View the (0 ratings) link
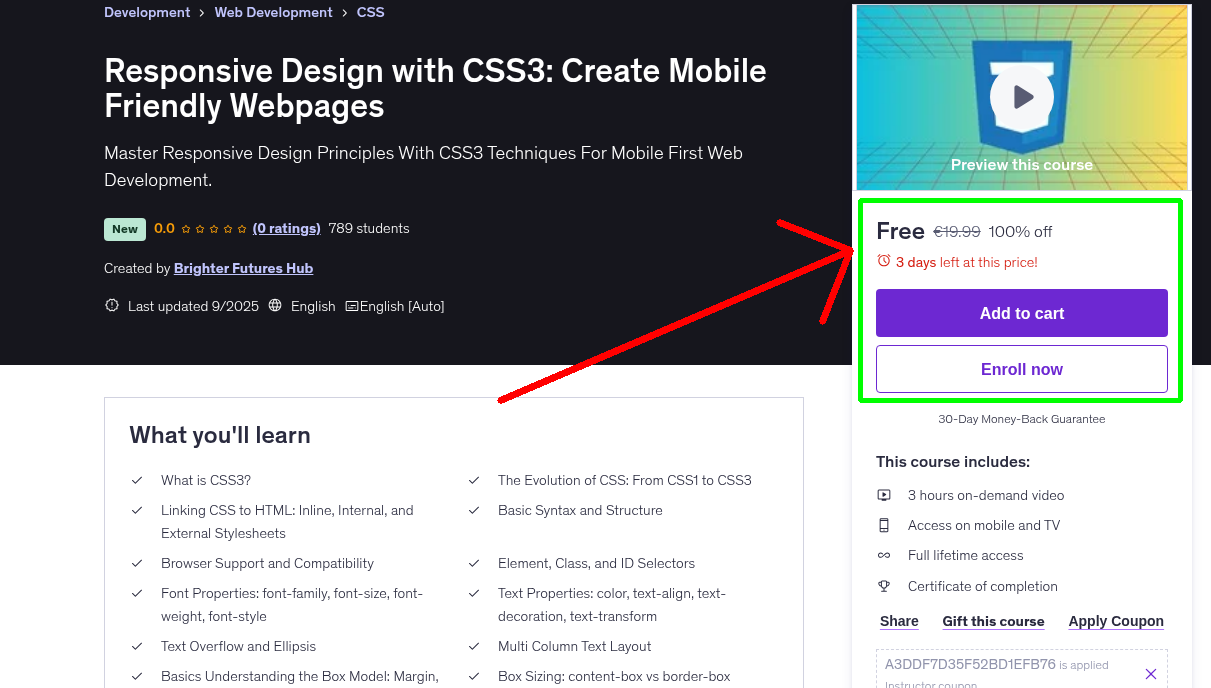The width and height of the screenshot is (1211, 688). (286, 228)
